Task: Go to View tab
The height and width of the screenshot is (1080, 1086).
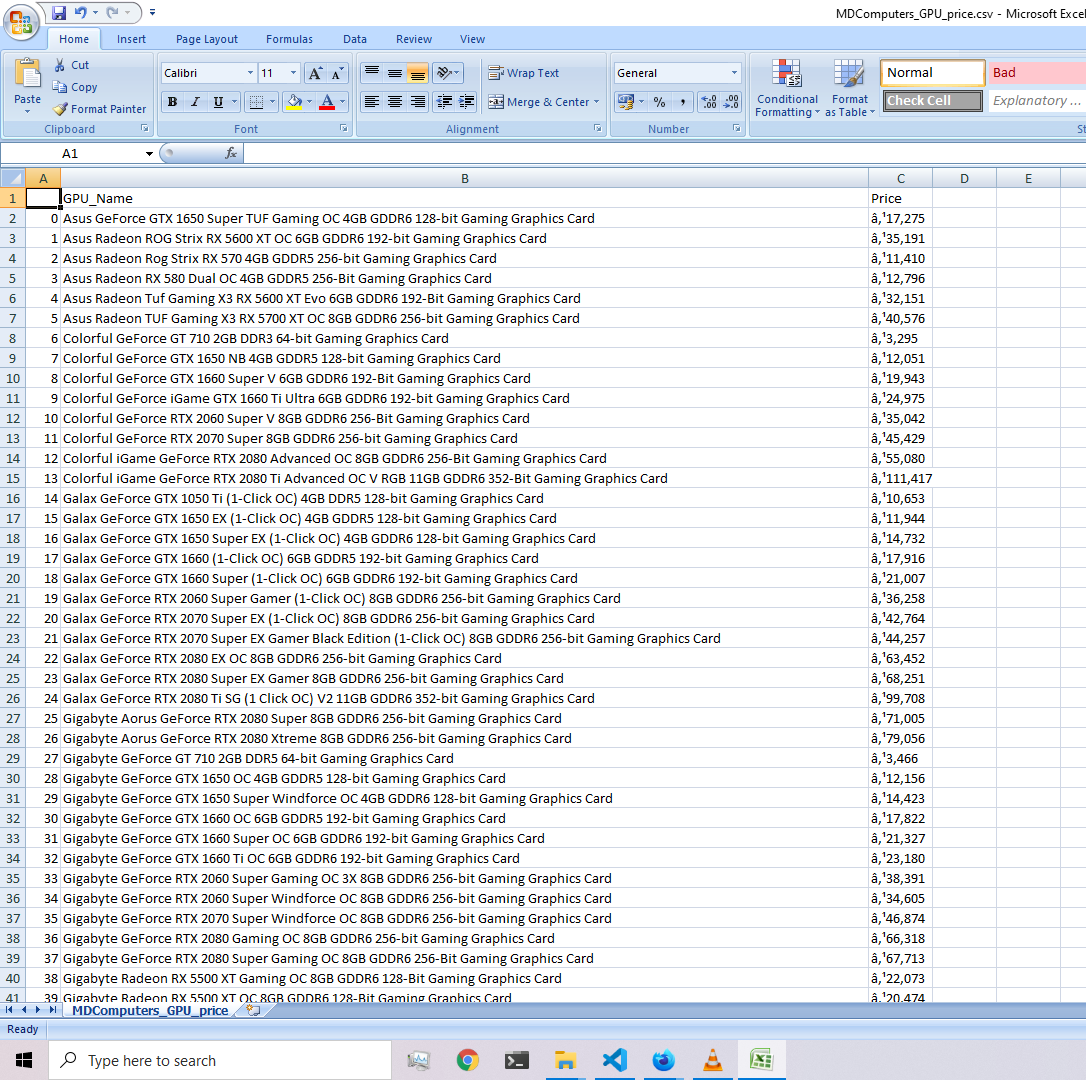Action: point(472,39)
